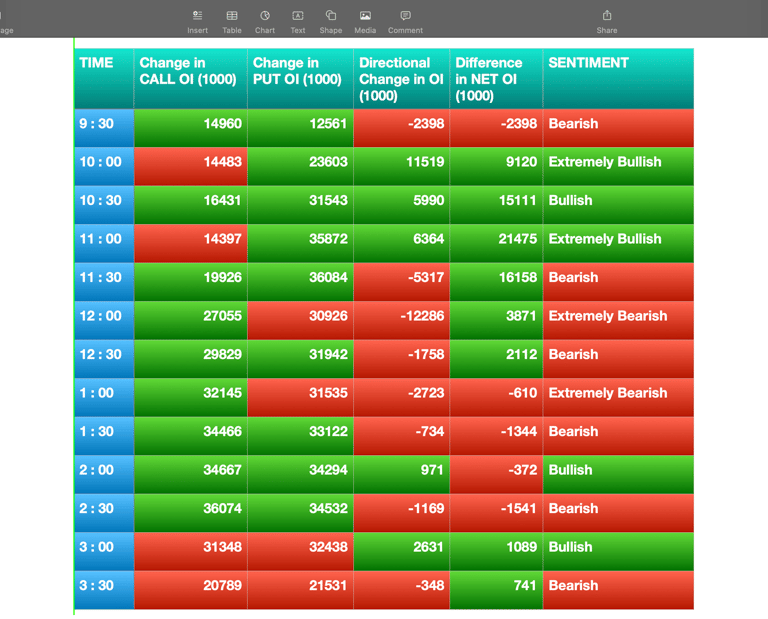
Task: Insert a Chart from the toolbar
Action: pyautogui.click(x=264, y=22)
